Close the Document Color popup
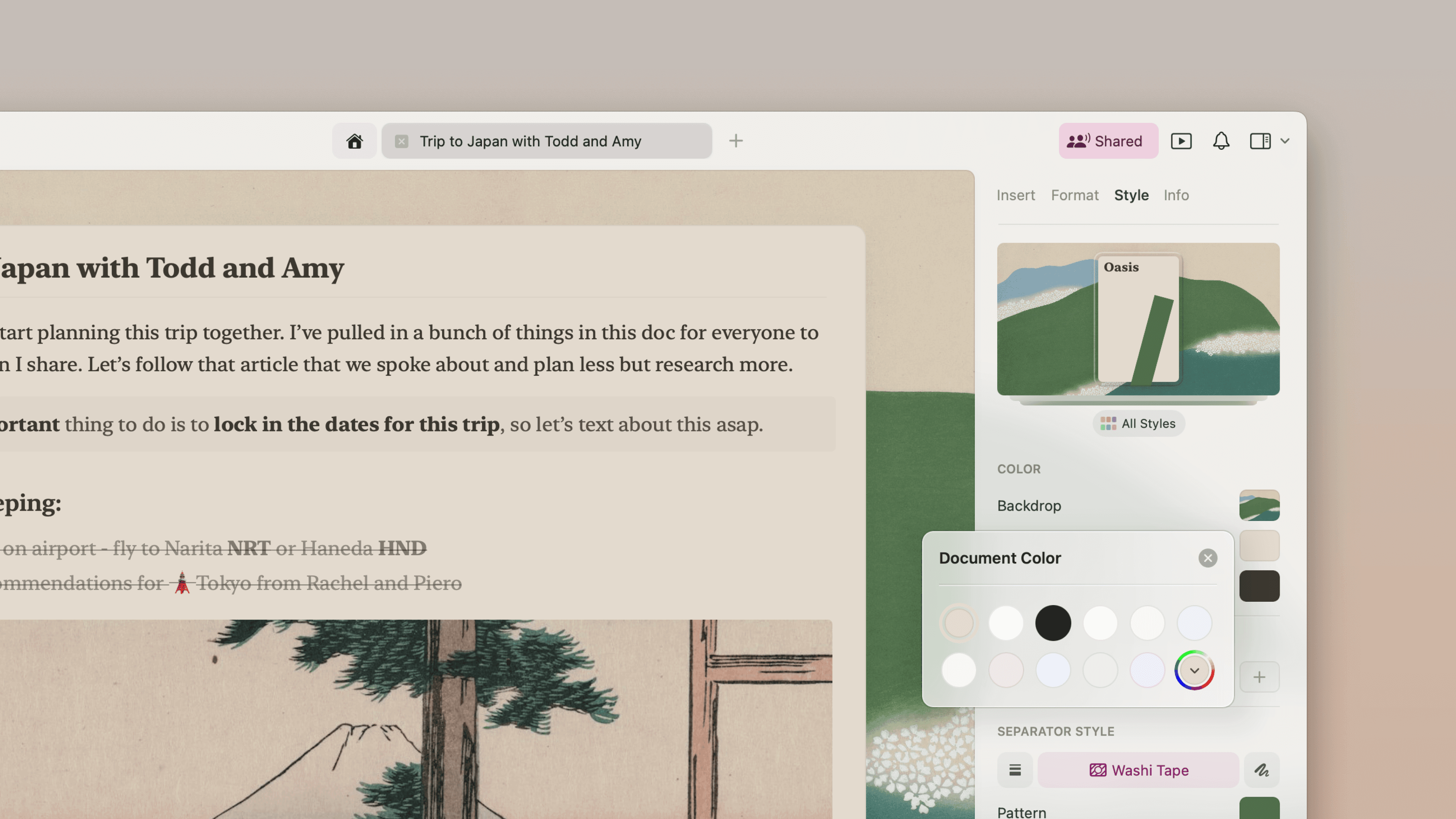The width and height of the screenshot is (1456, 819). tap(1207, 558)
